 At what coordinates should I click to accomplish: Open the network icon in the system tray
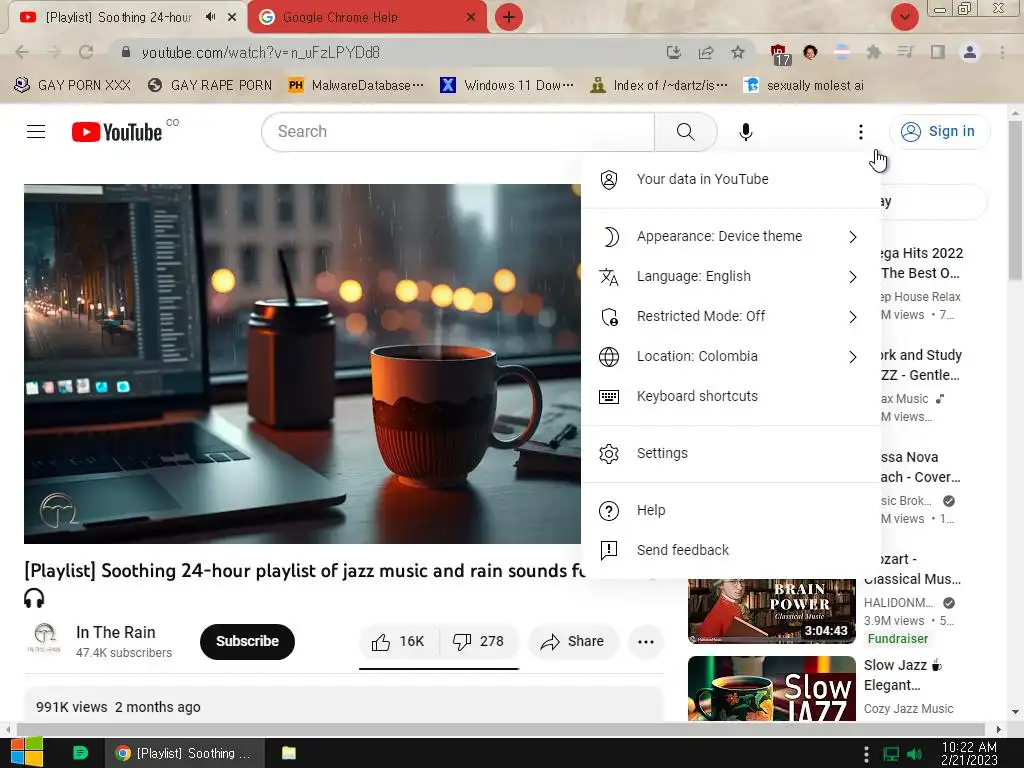891,754
